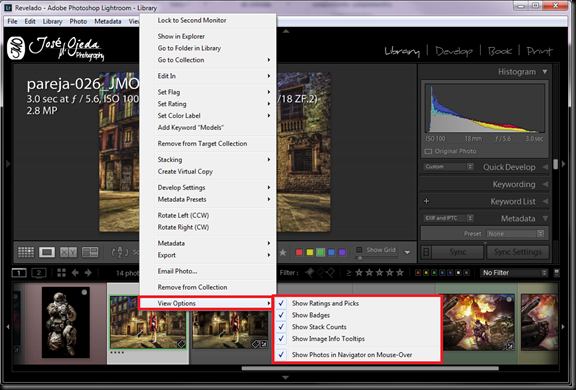Open the Custom preset dropdown in Quick Develop
The height and width of the screenshot is (390, 576).
click(x=448, y=167)
